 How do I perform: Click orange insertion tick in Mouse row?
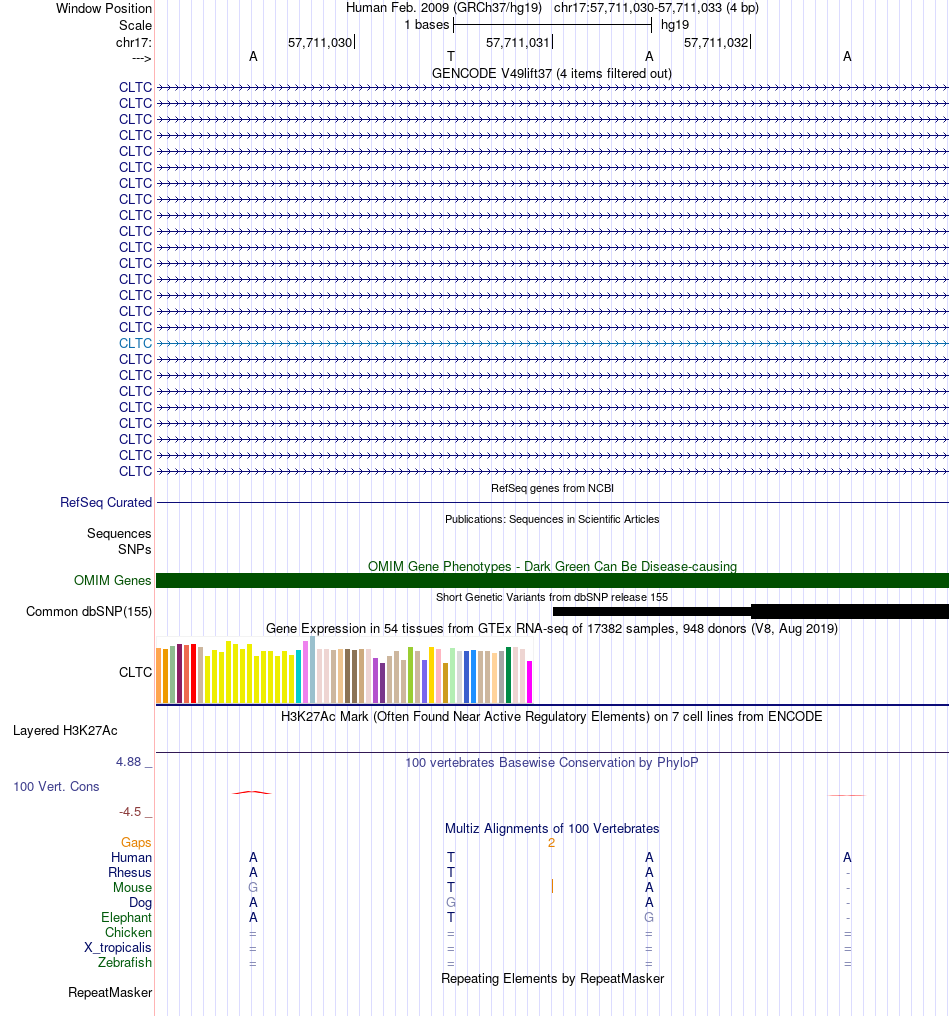[x=552, y=886]
